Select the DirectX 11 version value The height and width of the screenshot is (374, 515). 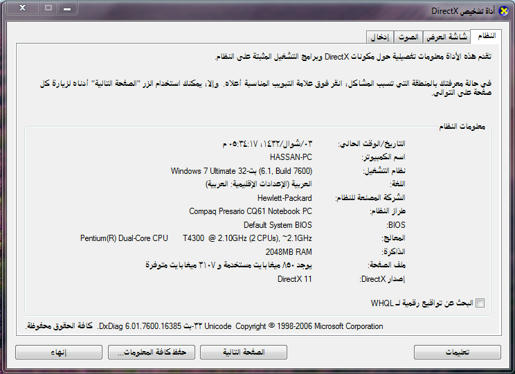click(x=295, y=279)
